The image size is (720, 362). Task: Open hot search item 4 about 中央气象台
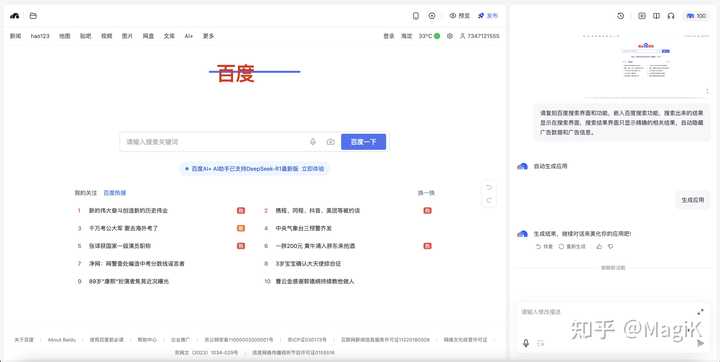pyautogui.click(x=303, y=228)
